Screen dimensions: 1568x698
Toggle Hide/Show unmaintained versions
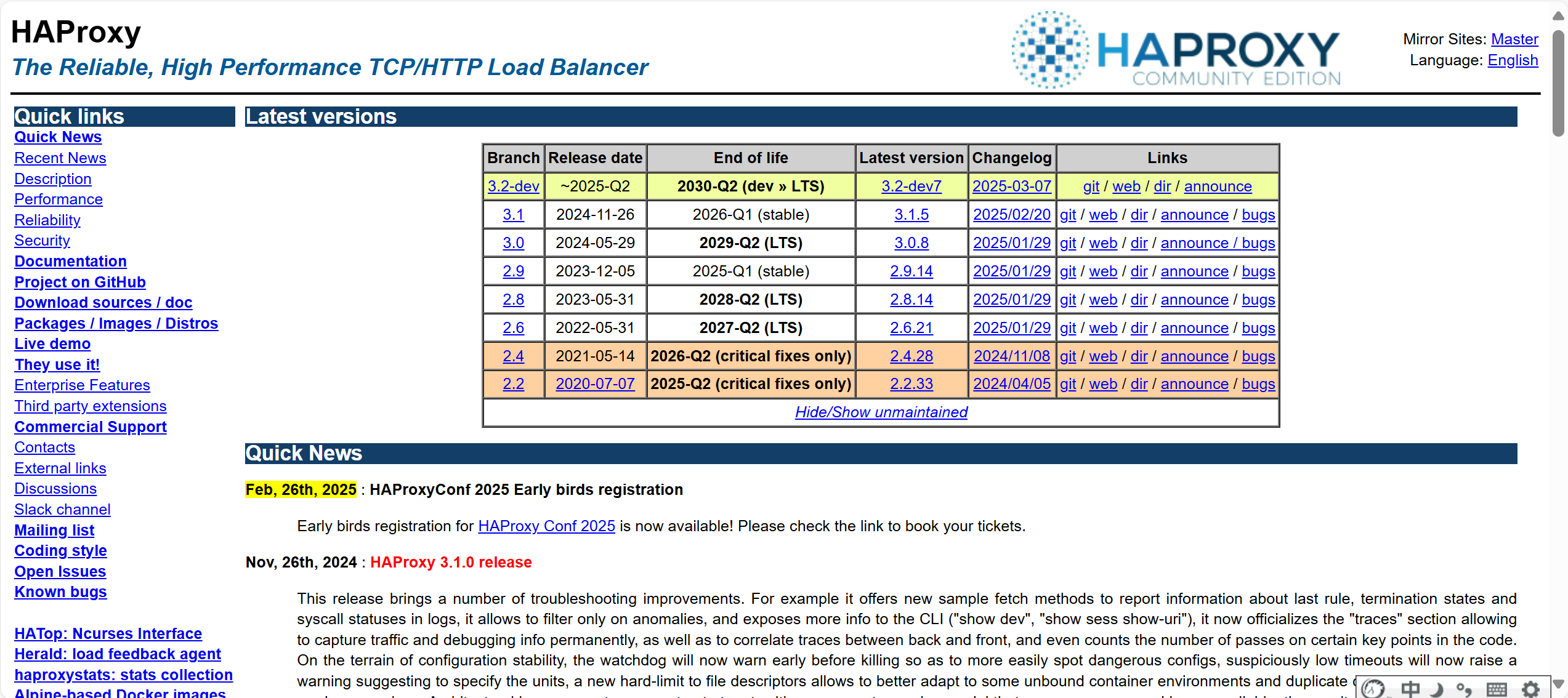click(881, 412)
